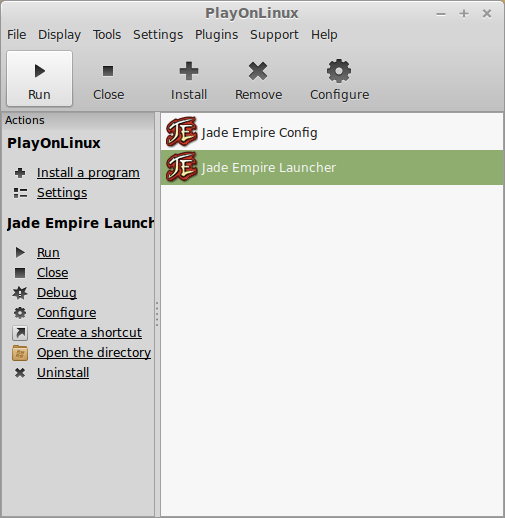Click folder icon beside Open the directory
The width and height of the screenshot is (505, 518).
coord(20,353)
